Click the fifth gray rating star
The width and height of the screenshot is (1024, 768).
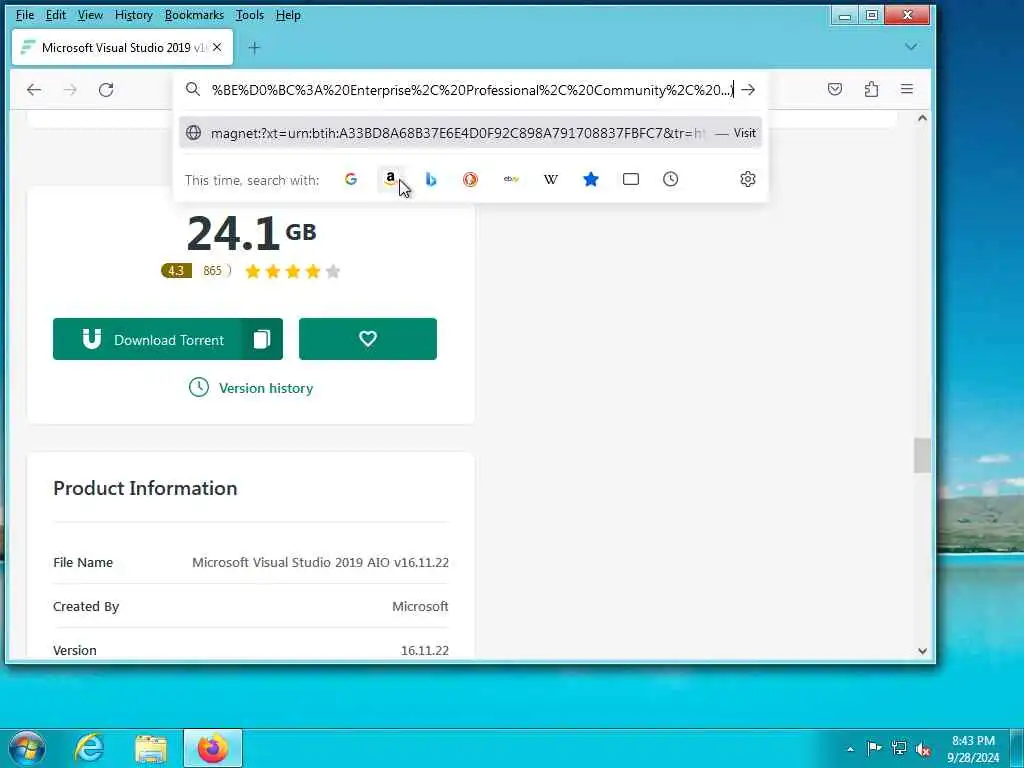[x=333, y=271]
